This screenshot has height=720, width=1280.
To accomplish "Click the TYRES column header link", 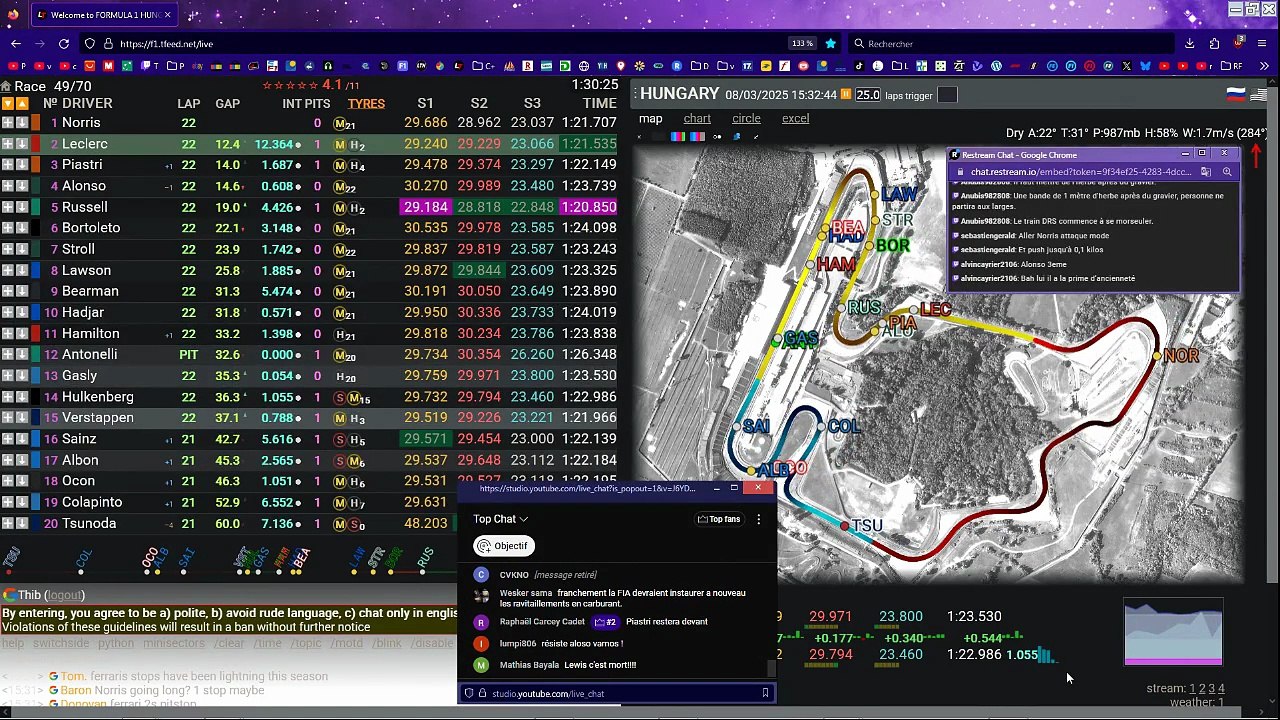I will pos(366,104).
